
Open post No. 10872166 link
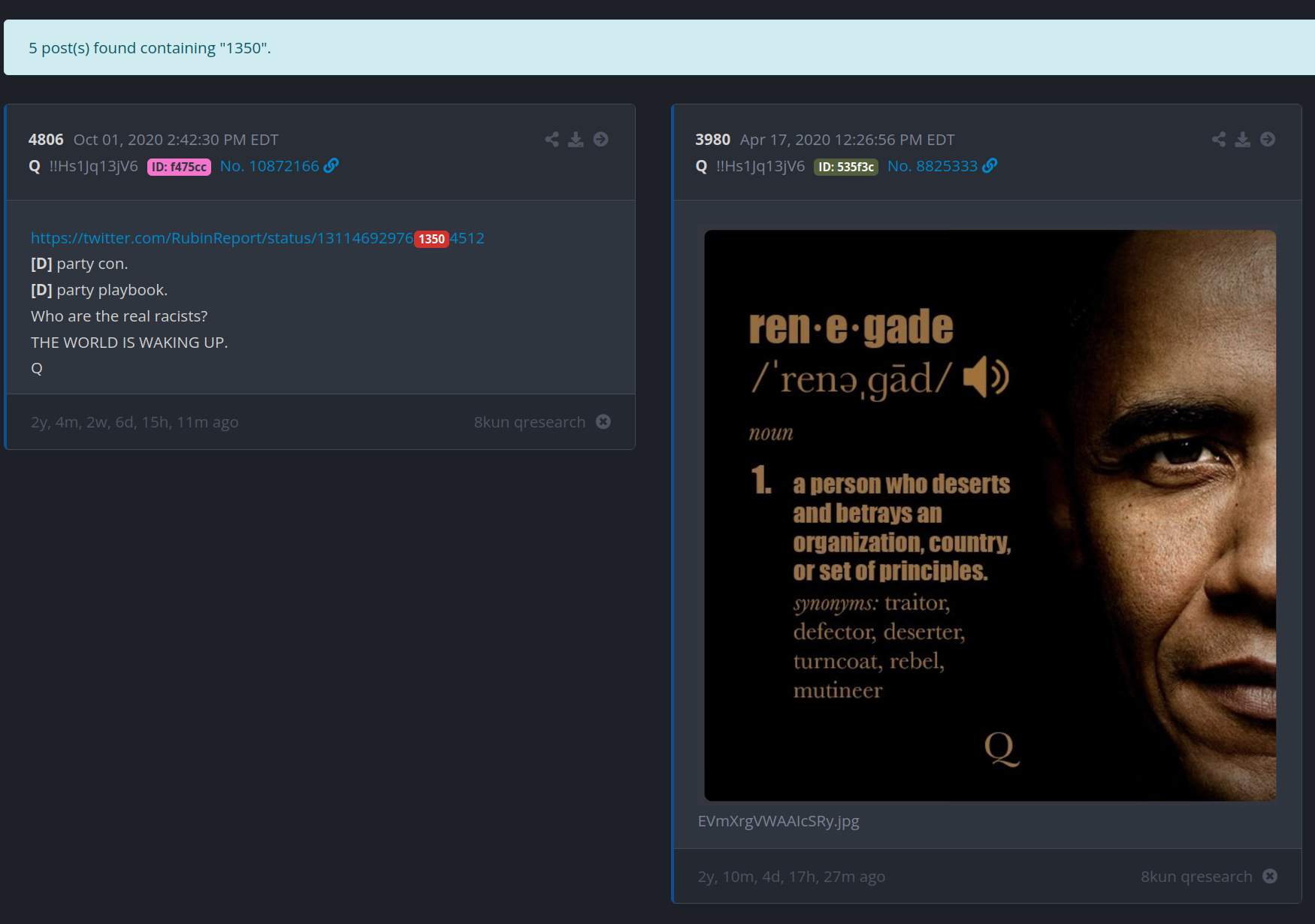point(270,166)
